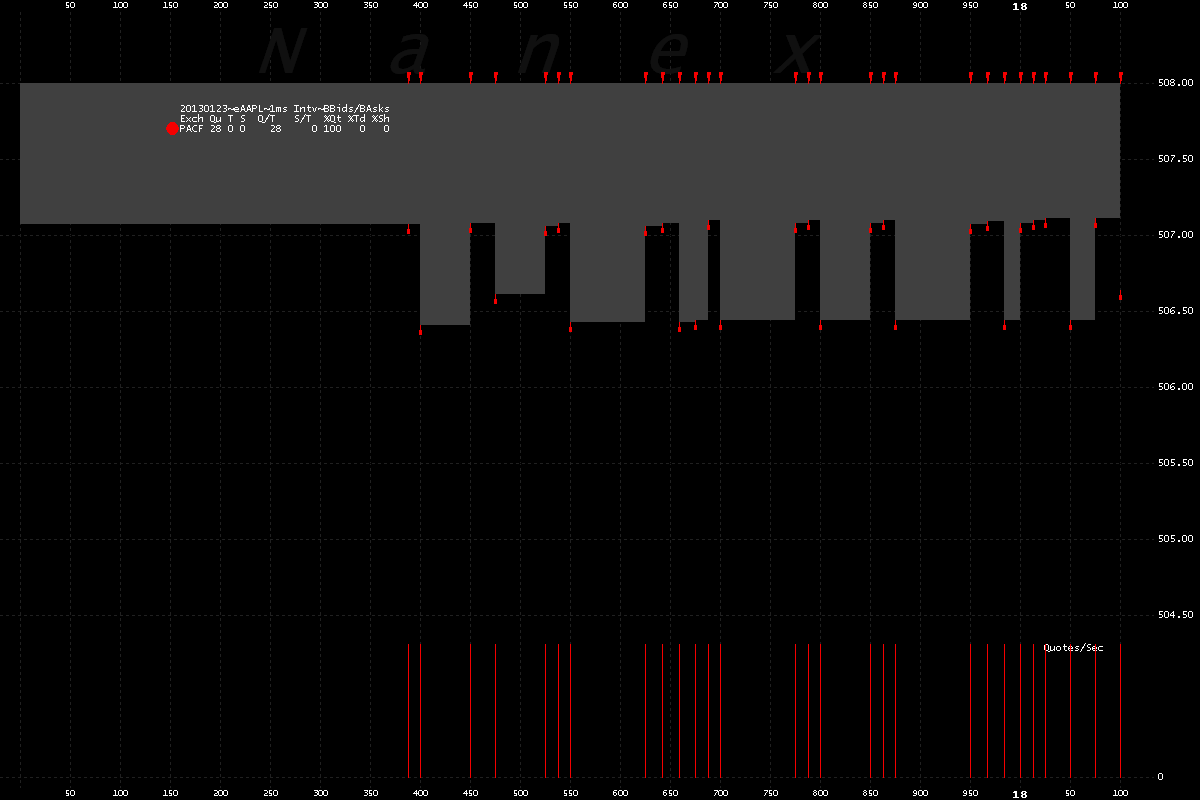Click '500' on the bottom time axis
The image size is (1200, 800).
click(x=520, y=794)
